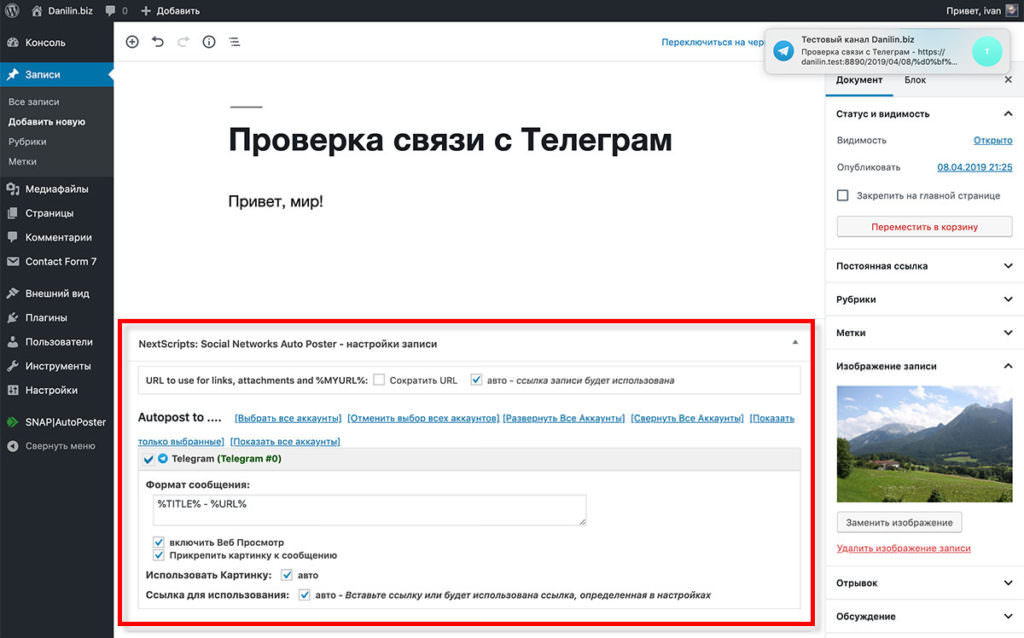Click Отменить выбор всех аккаунтов link
Screen dimensions: 1024x638
[x=423, y=418]
